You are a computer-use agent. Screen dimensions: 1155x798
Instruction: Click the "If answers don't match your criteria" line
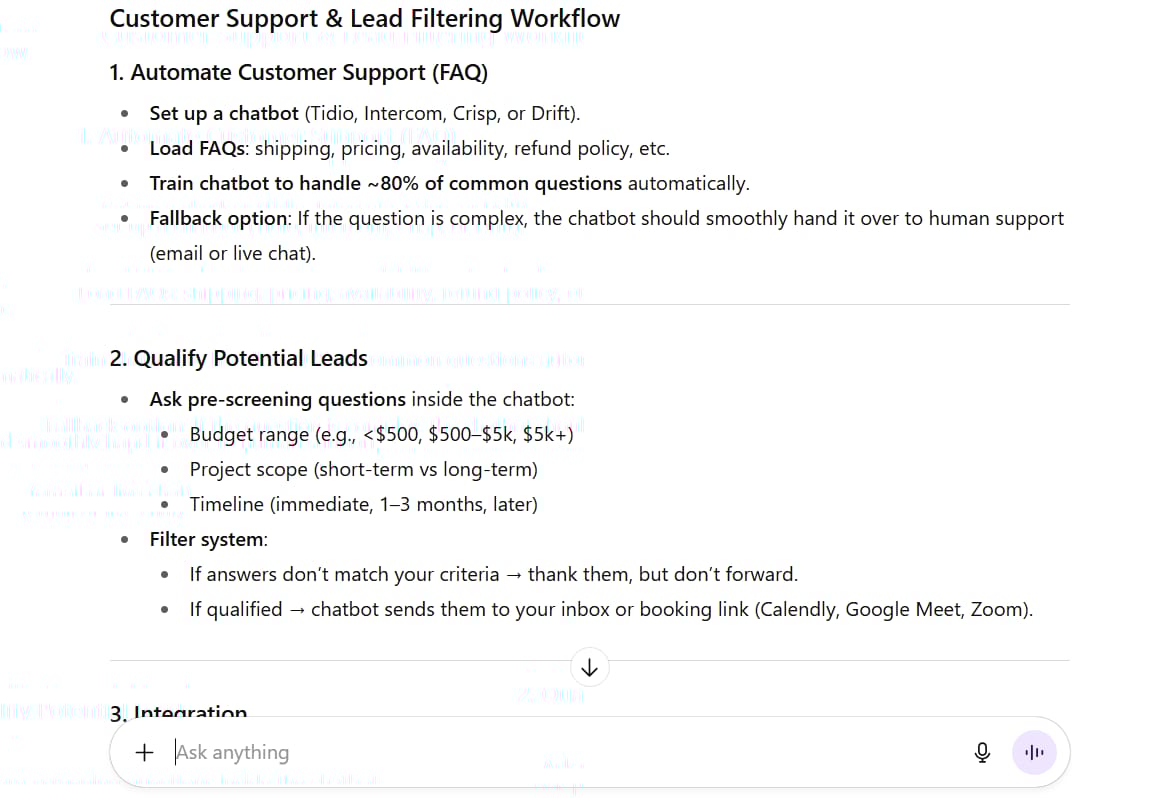click(494, 575)
